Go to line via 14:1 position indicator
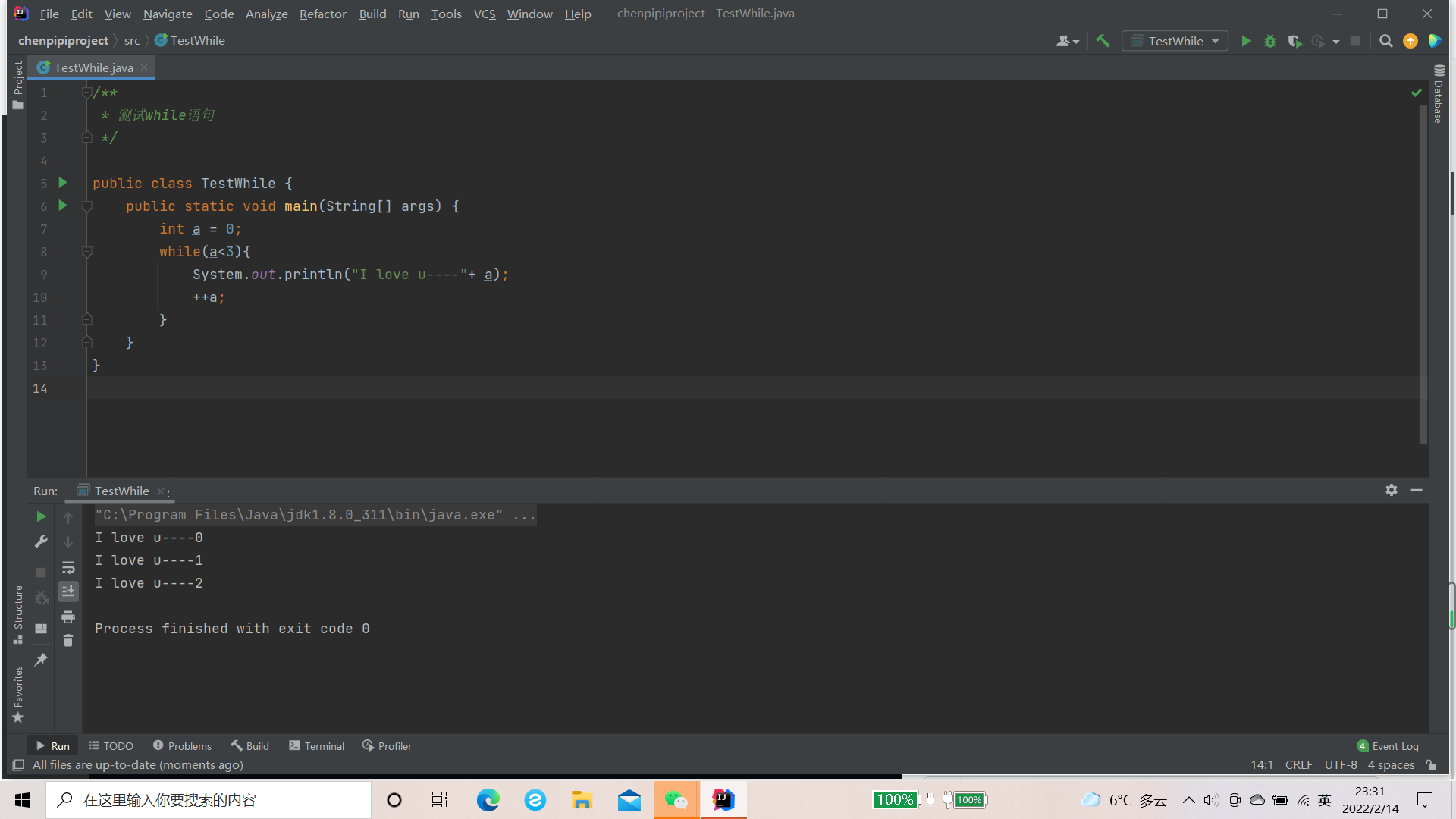The height and width of the screenshot is (819, 1456). click(x=1262, y=765)
